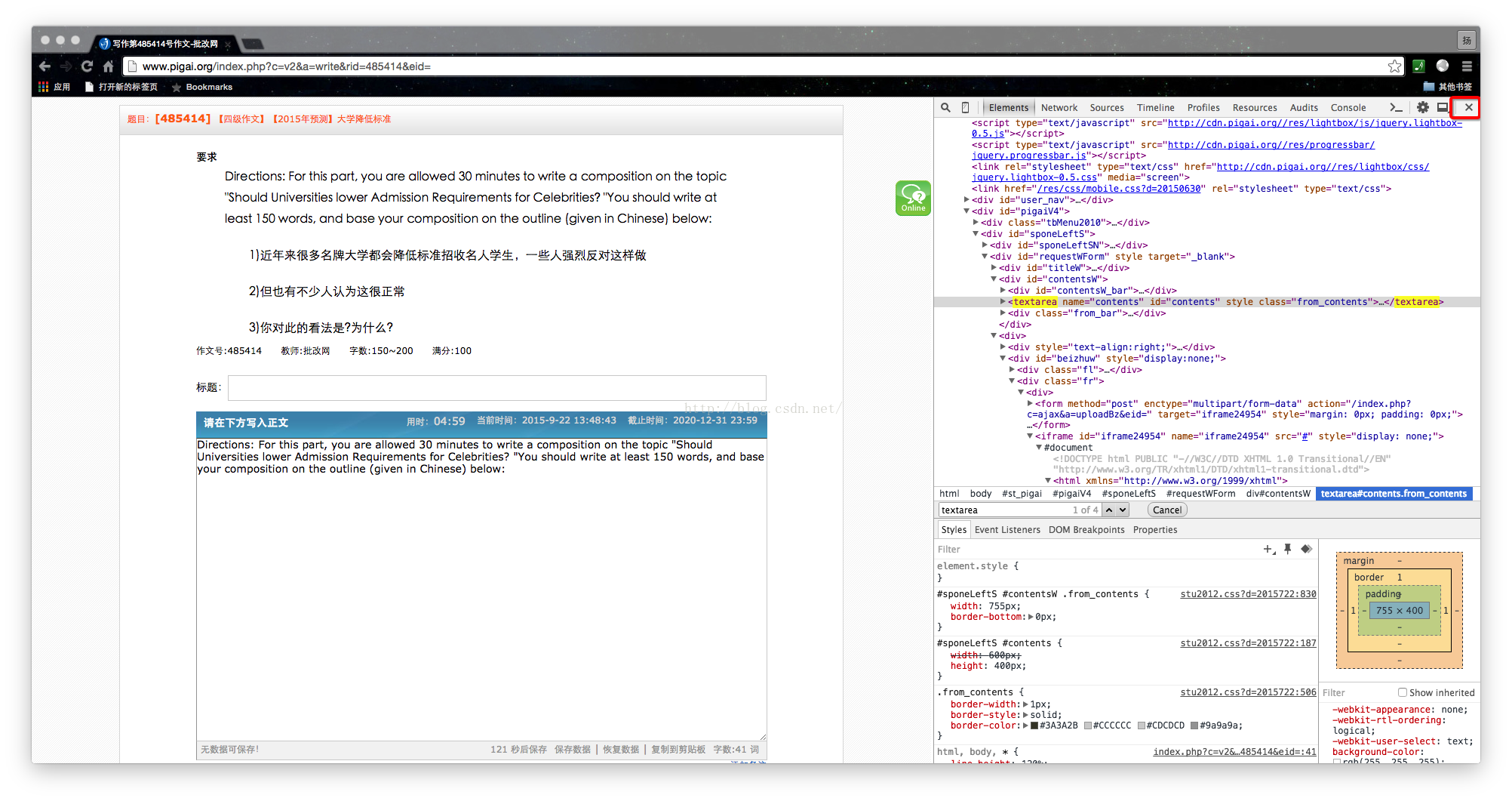Screen dimensions: 1512x801
Task: Collapse the div id="sponeLeftS" node
Action: [x=976, y=234]
